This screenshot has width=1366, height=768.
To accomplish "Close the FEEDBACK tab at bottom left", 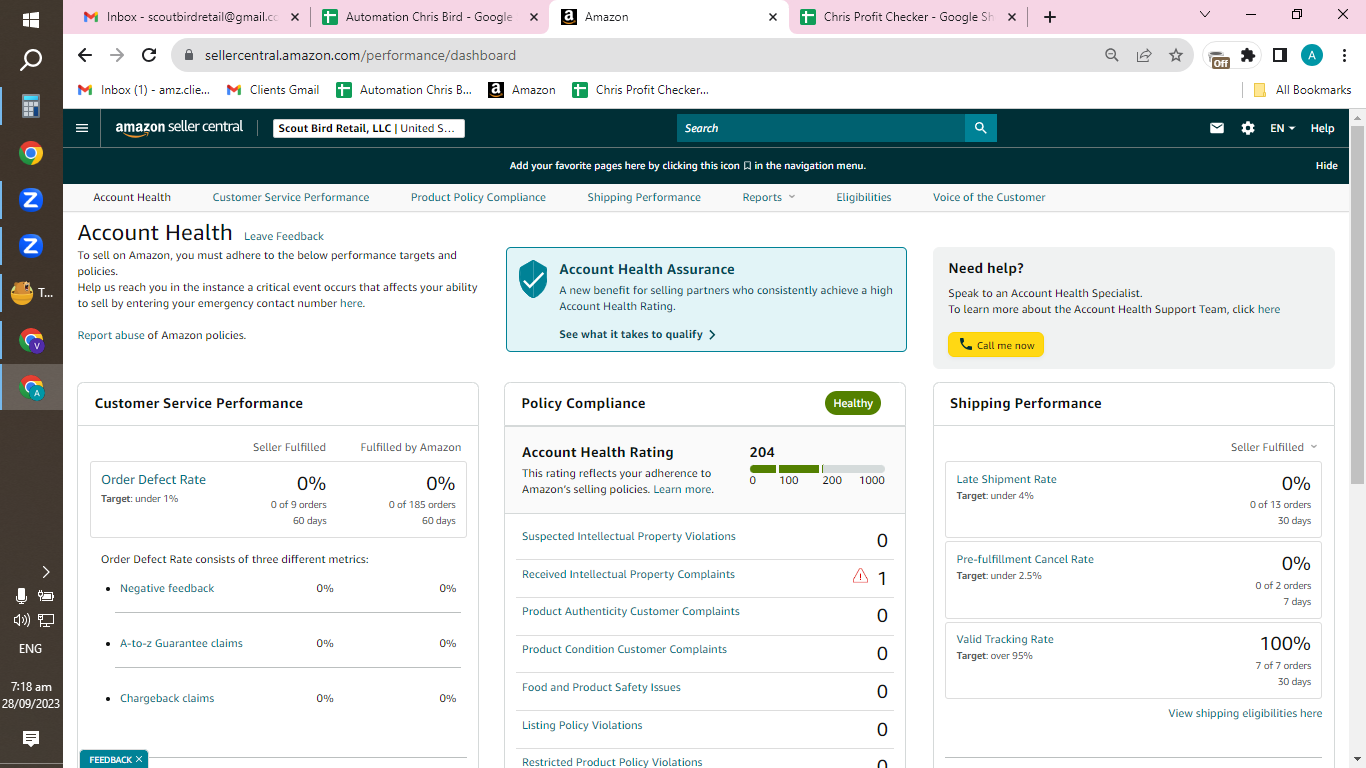I will pyautogui.click(x=139, y=760).
